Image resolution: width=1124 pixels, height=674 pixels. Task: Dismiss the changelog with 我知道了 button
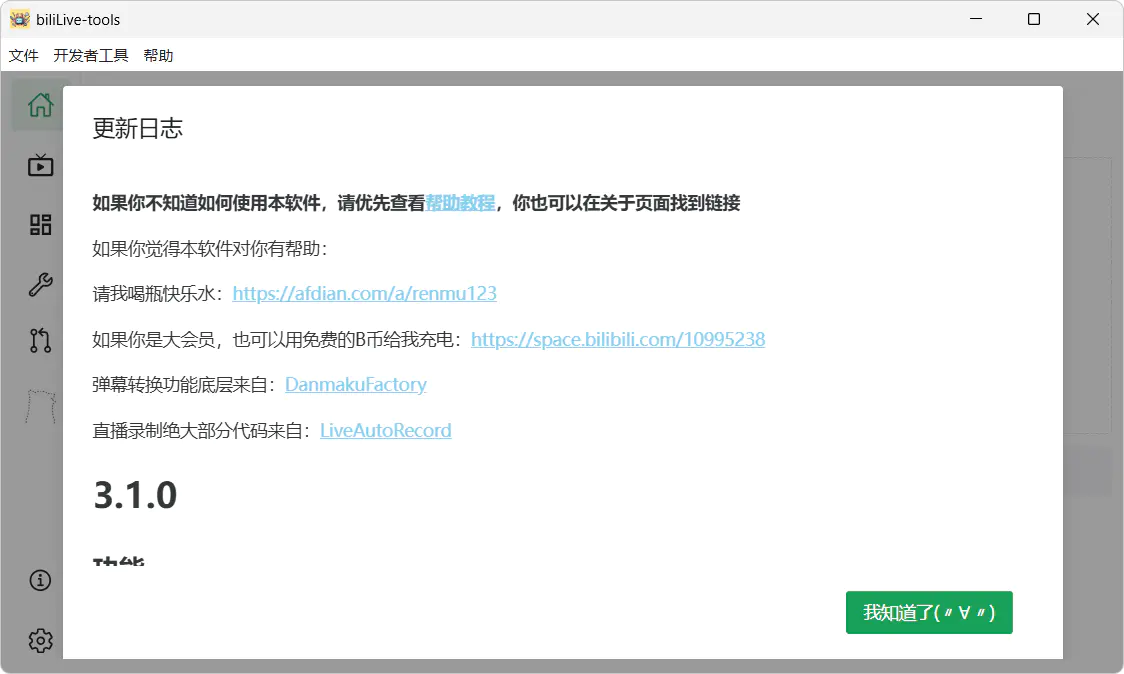928,612
